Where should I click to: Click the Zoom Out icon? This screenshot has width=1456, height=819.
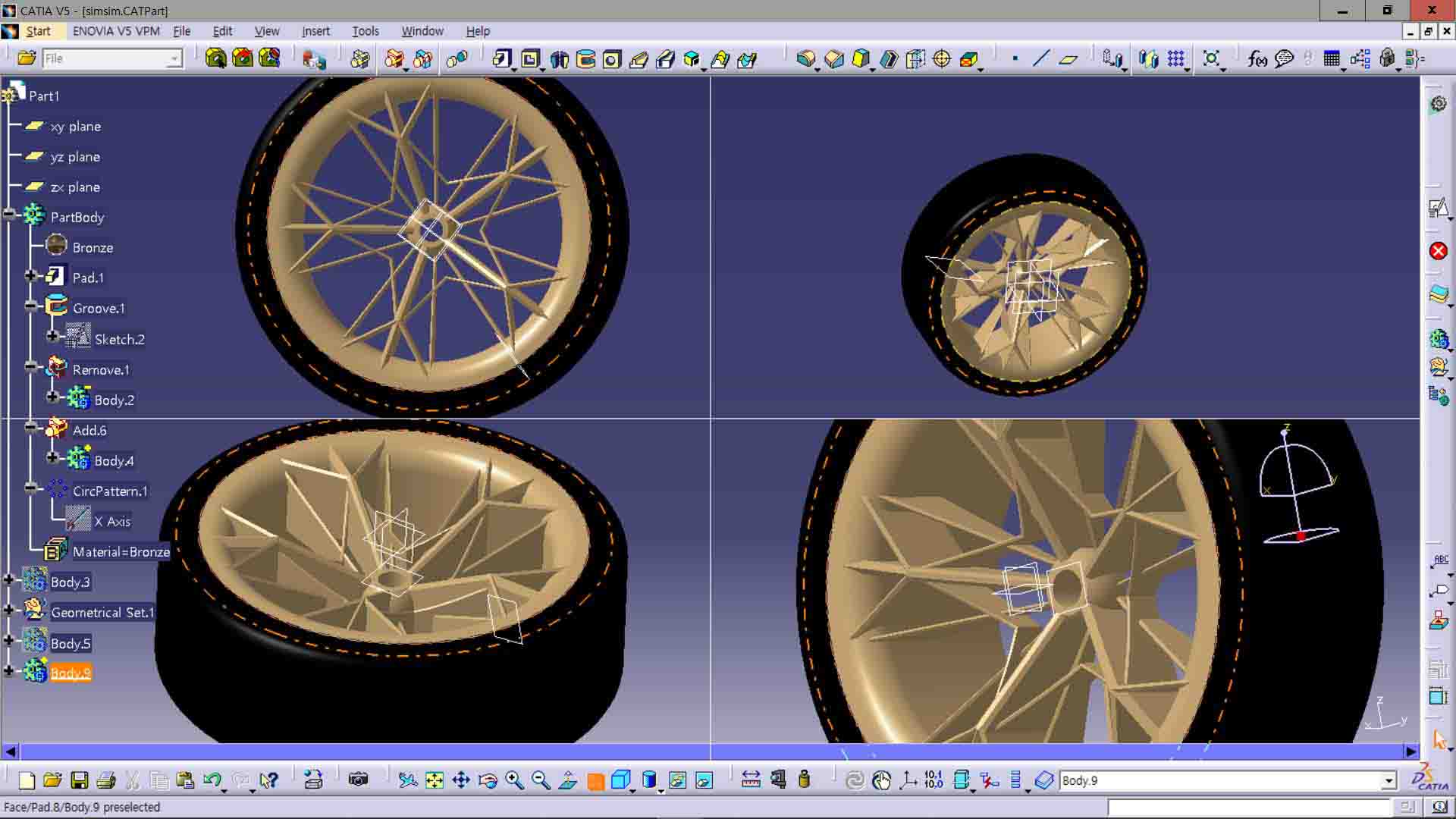[541, 780]
